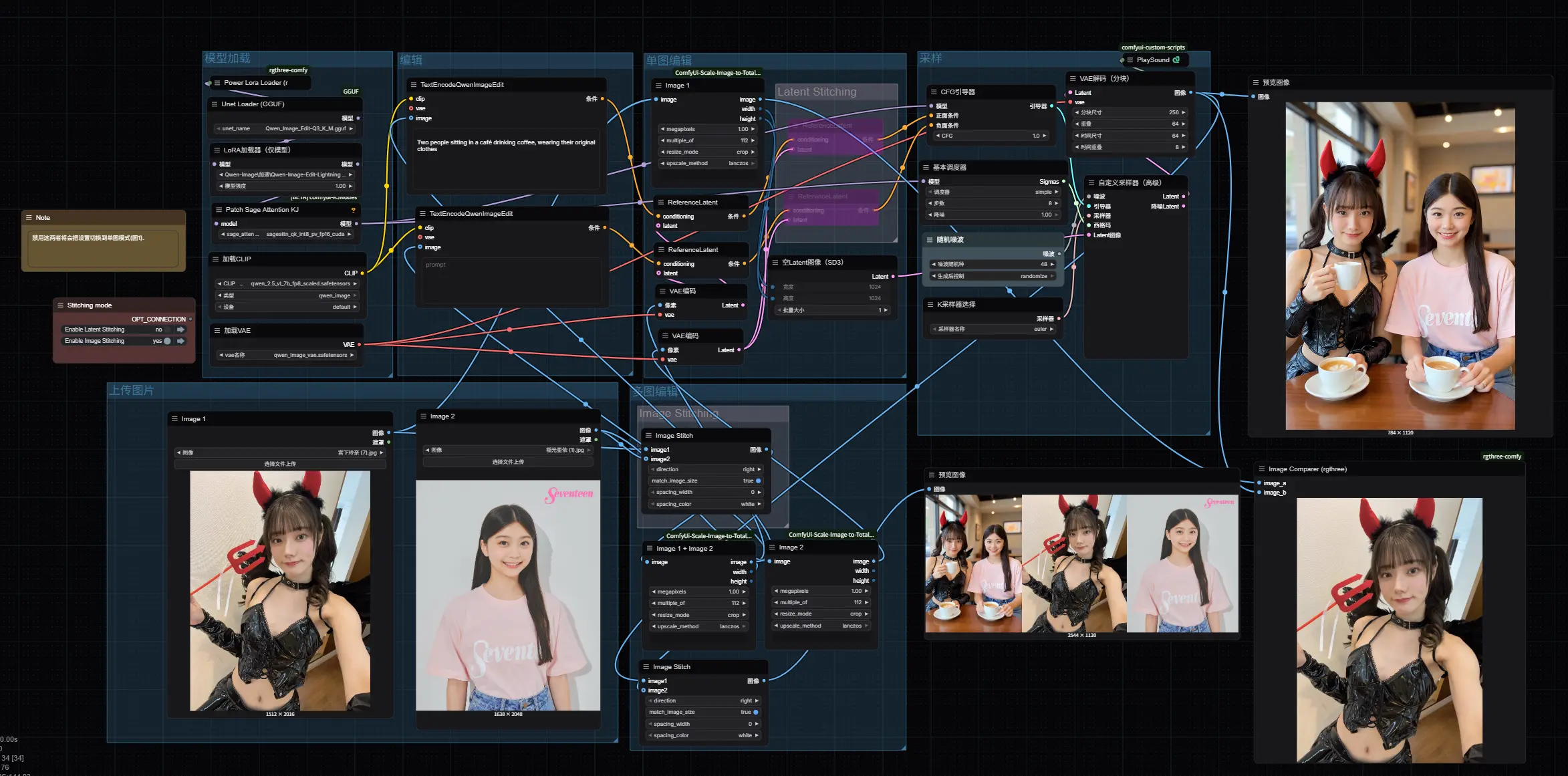Open the Stitching mode node menu icon
The width and height of the screenshot is (1568, 776).
point(60,305)
